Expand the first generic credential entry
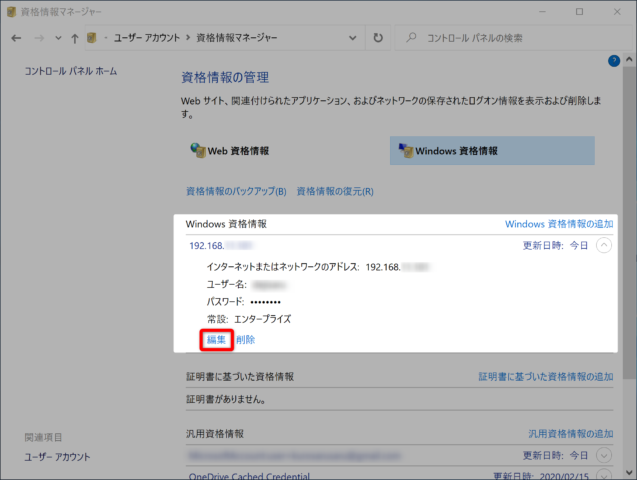Screen dimensions: 637x480 (x=604, y=455)
